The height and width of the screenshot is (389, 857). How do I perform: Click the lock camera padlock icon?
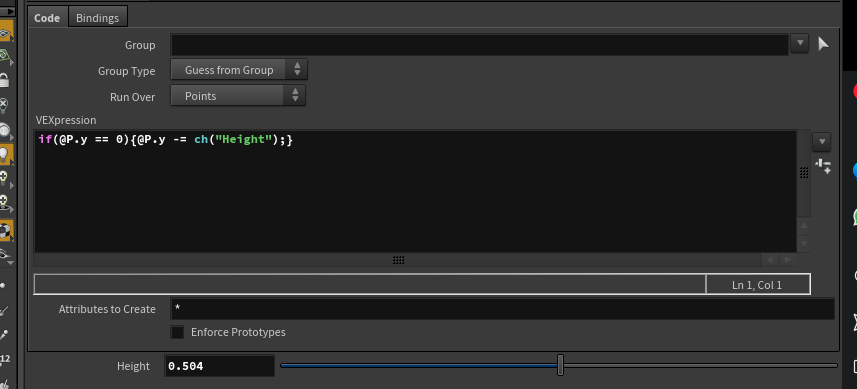pos(4,80)
